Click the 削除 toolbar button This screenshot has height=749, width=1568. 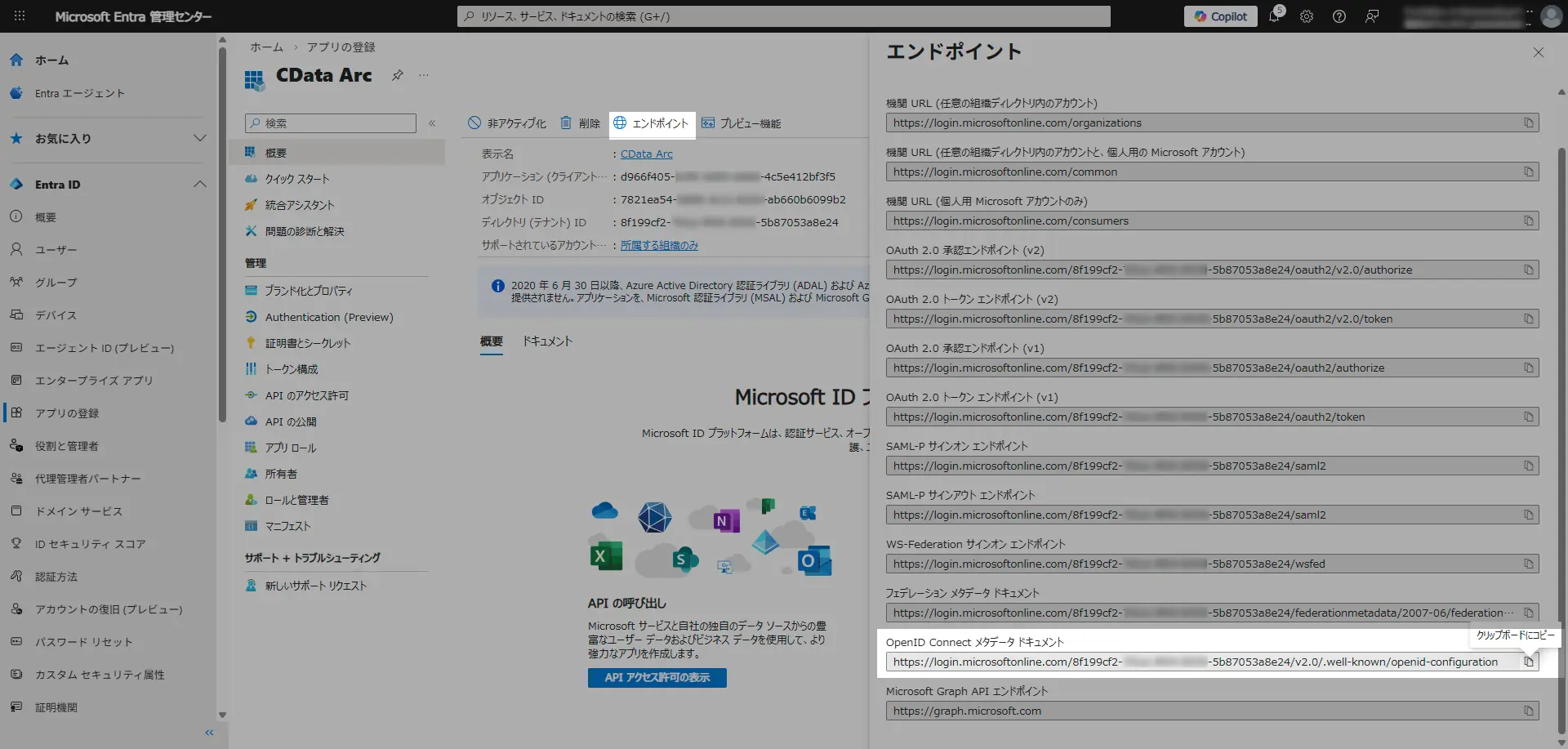(580, 123)
